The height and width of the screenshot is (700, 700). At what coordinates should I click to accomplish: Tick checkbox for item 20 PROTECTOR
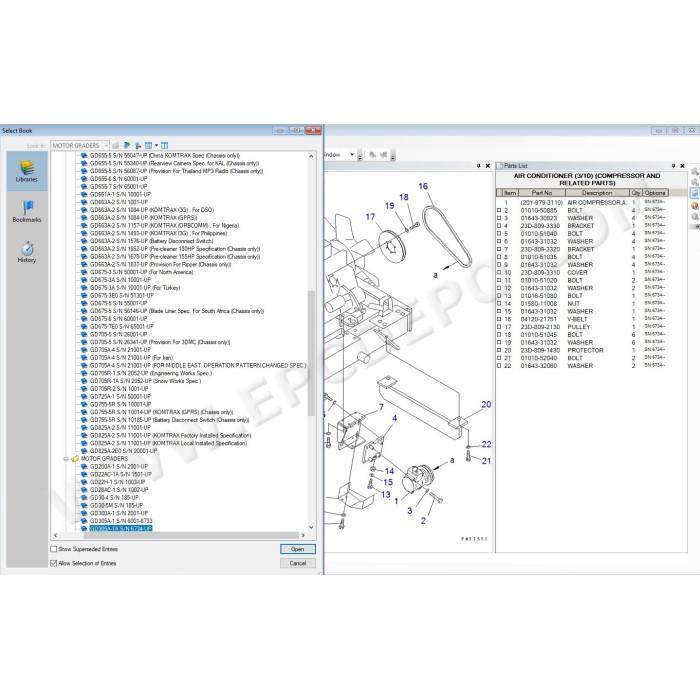499,350
